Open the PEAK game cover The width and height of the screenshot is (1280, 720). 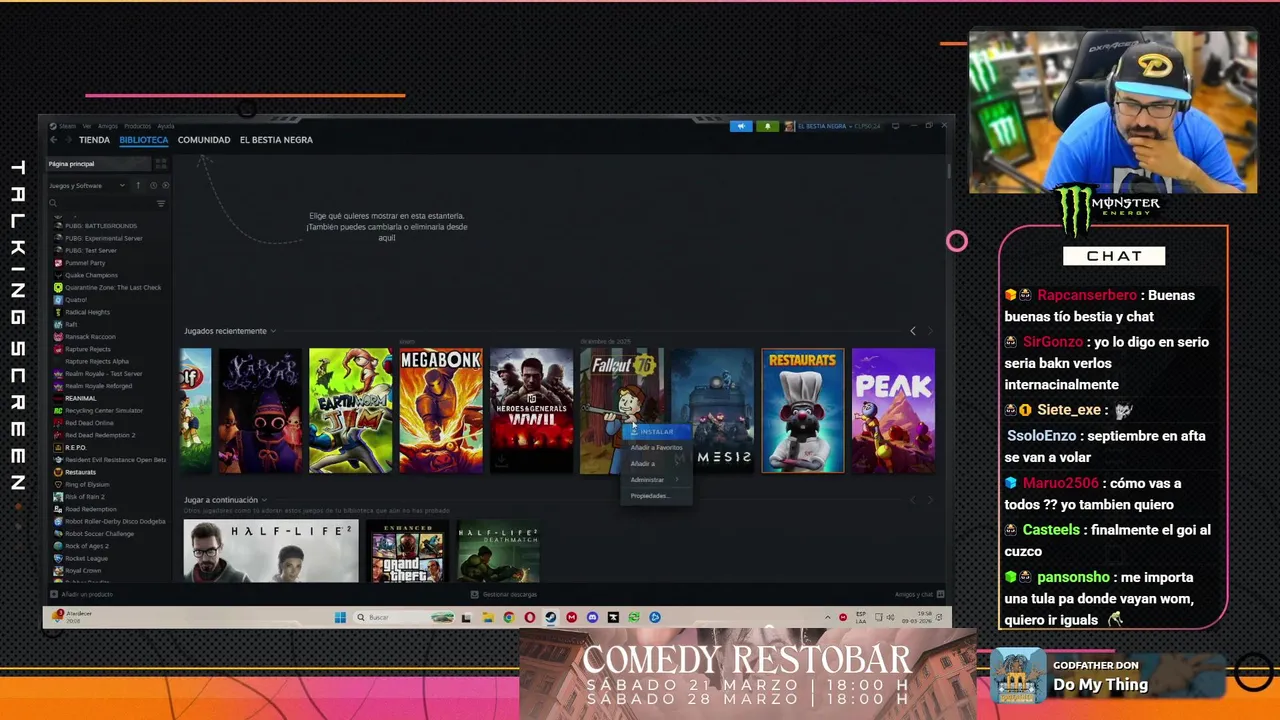[x=893, y=410]
